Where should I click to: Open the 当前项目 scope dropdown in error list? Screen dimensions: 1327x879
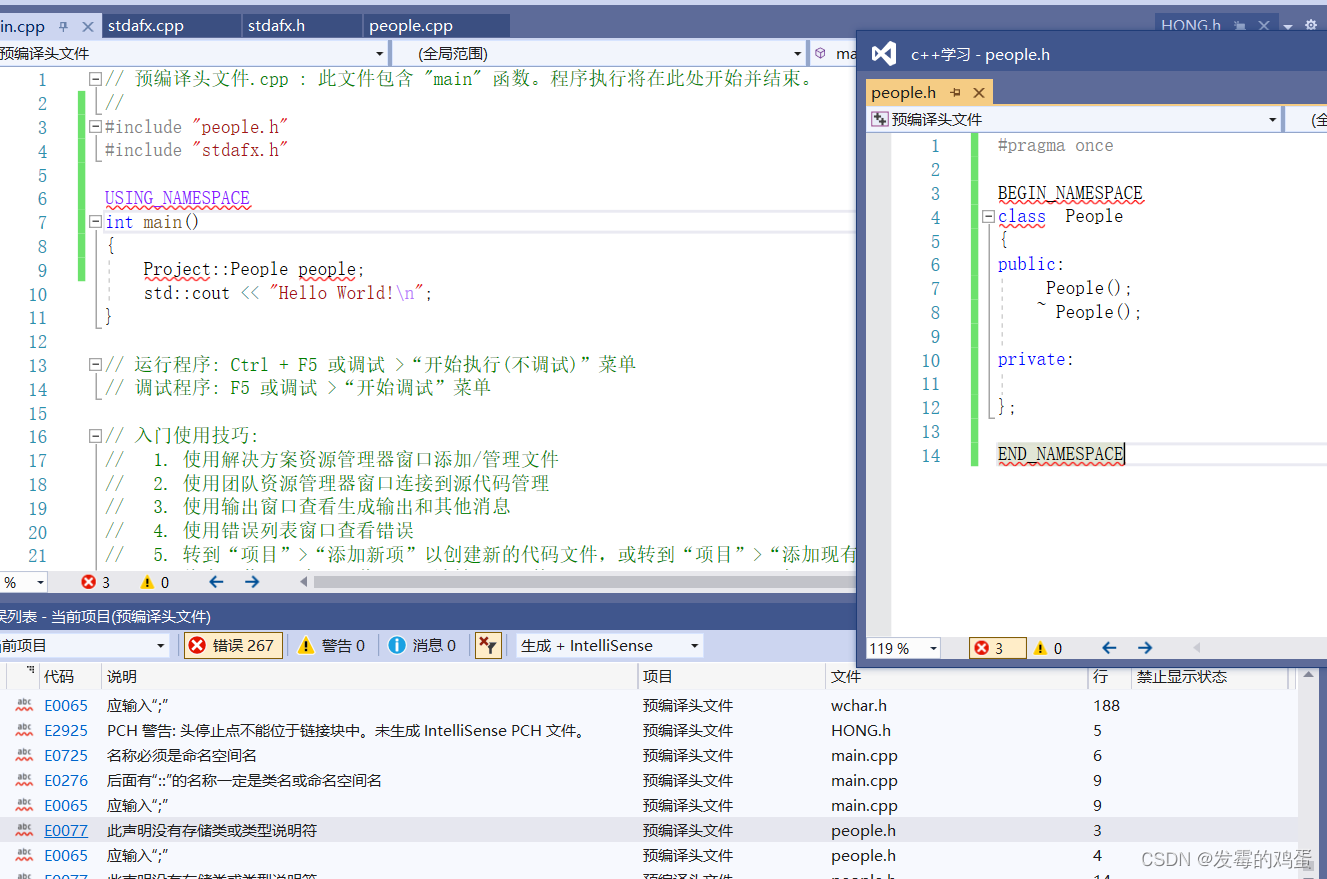click(160, 646)
